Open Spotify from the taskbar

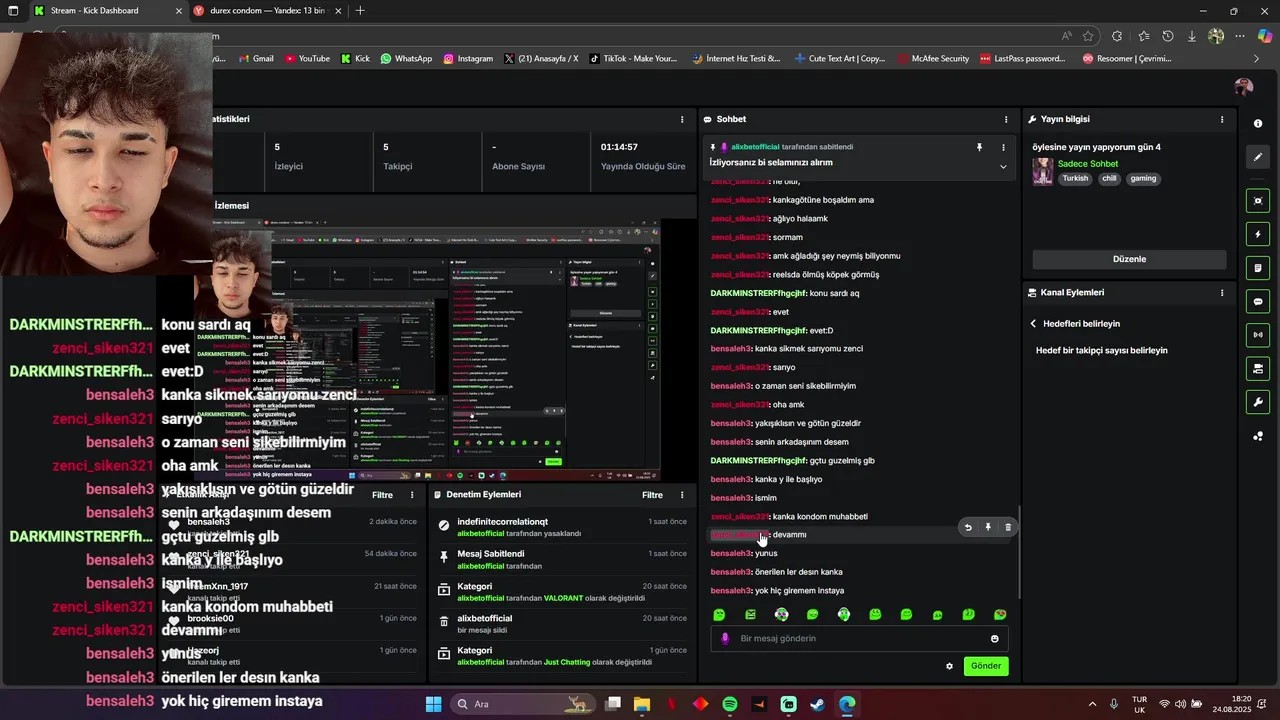point(729,704)
